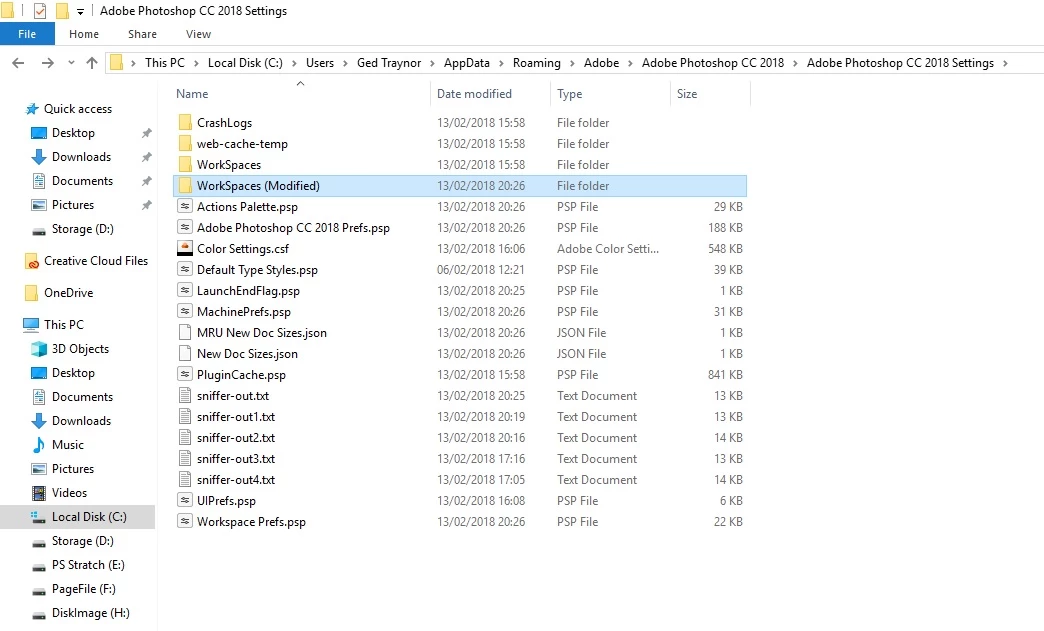Open PS Stratch (E:) drive in sidebar
The width and height of the screenshot is (1044, 631).
click(x=88, y=564)
